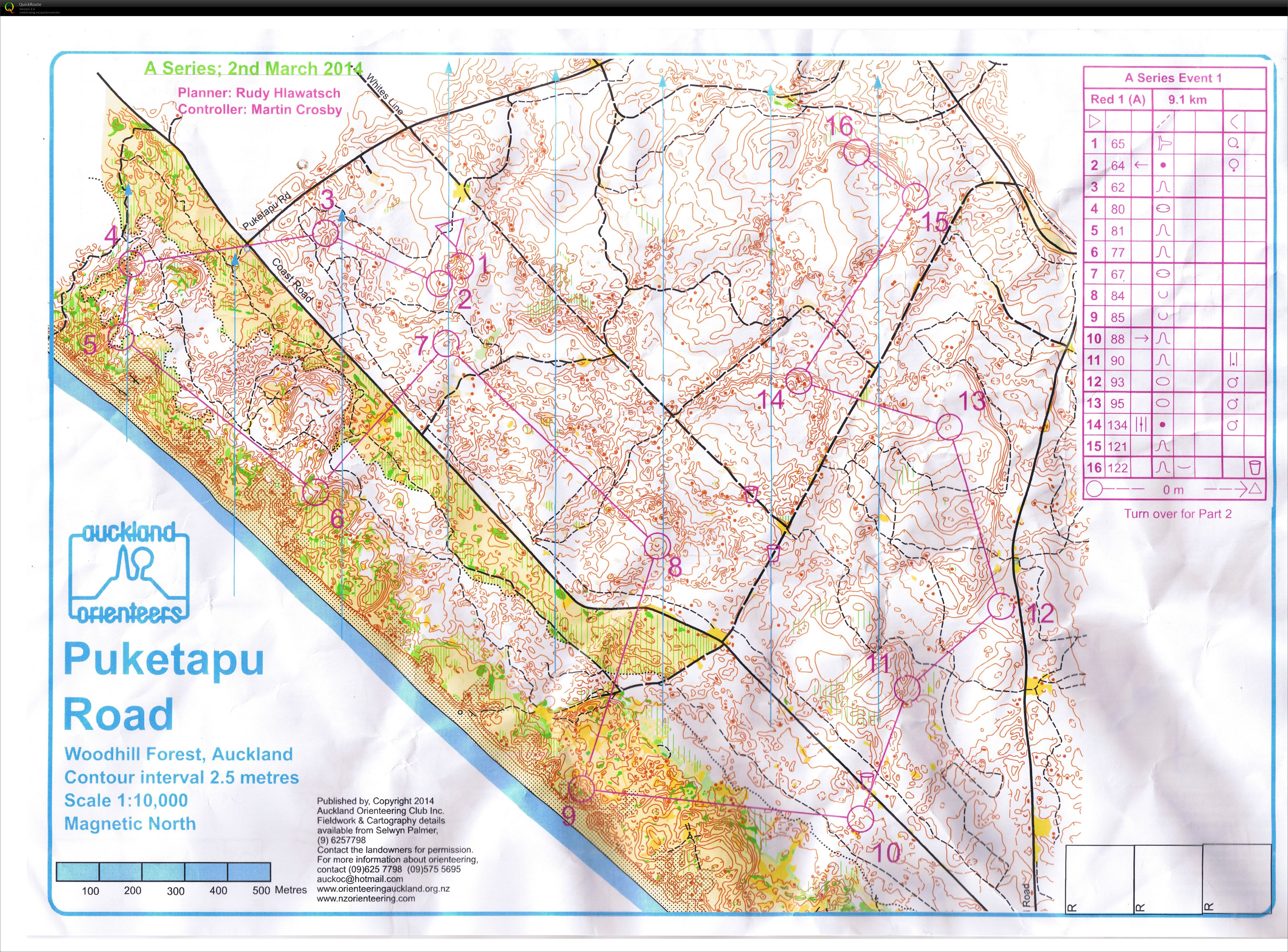Click the 'Magnetic North' text
Screen dimensions: 1288x952
[x=130, y=824]
